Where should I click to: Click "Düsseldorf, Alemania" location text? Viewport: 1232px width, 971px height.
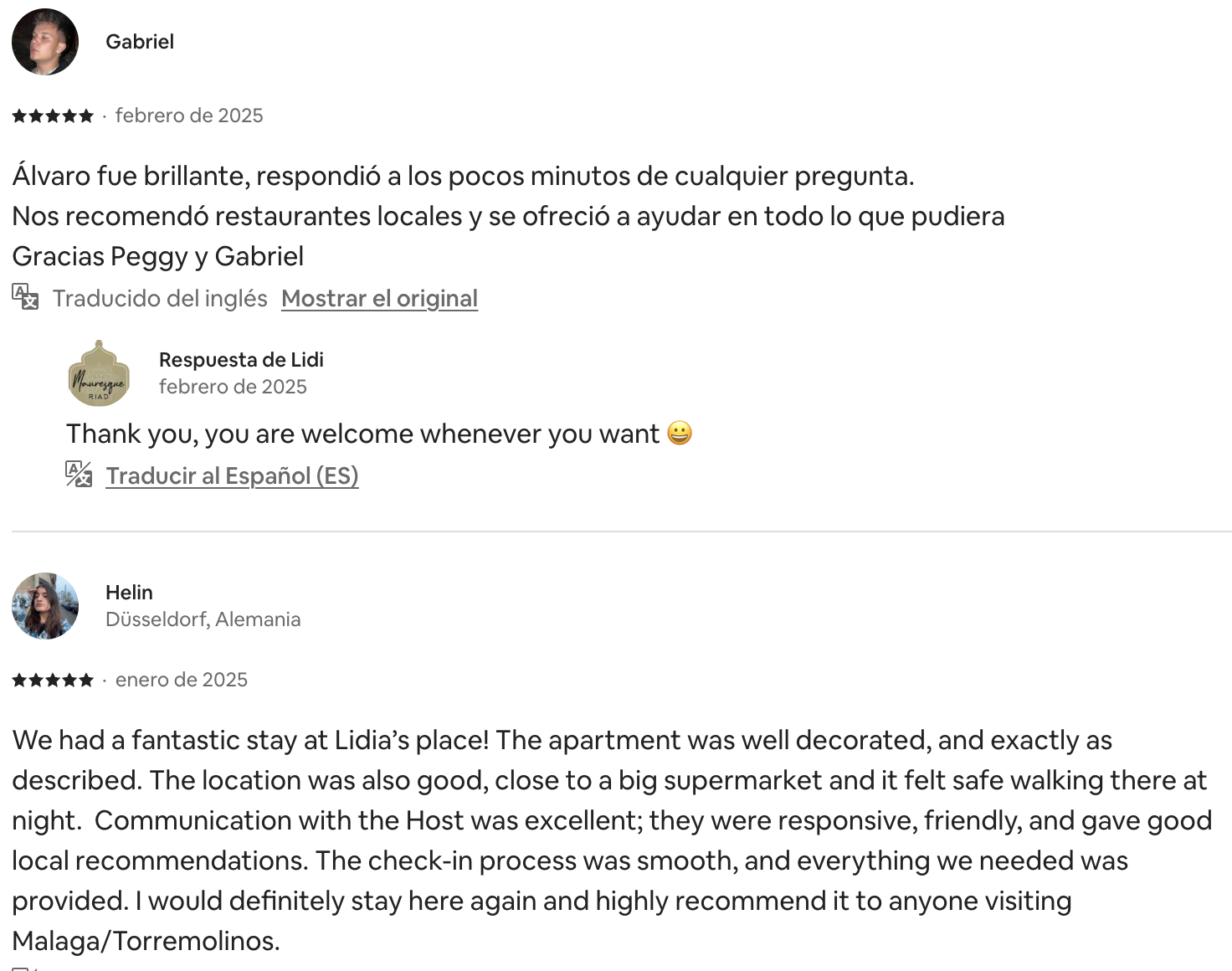pos(203,619)
